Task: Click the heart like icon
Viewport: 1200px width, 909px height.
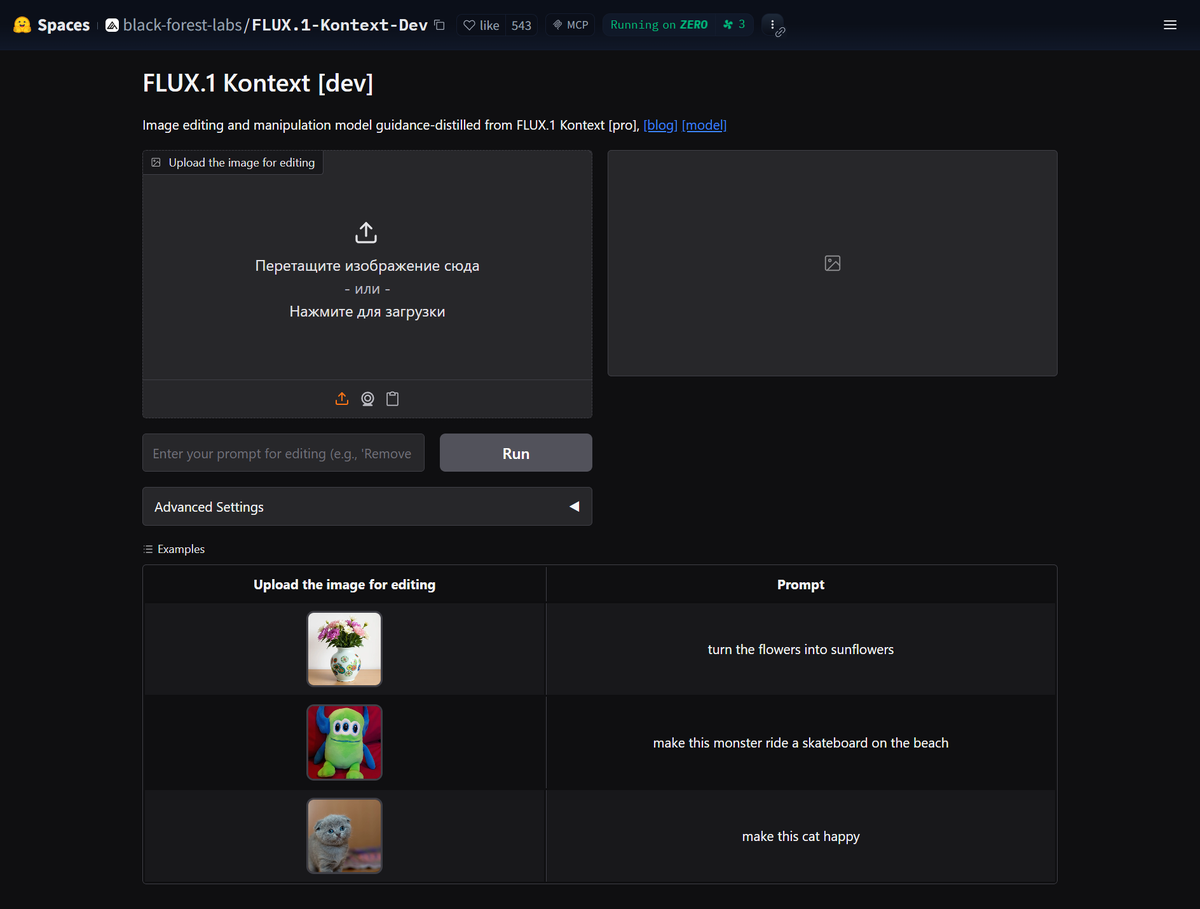Action: click(x=469, y=25)
